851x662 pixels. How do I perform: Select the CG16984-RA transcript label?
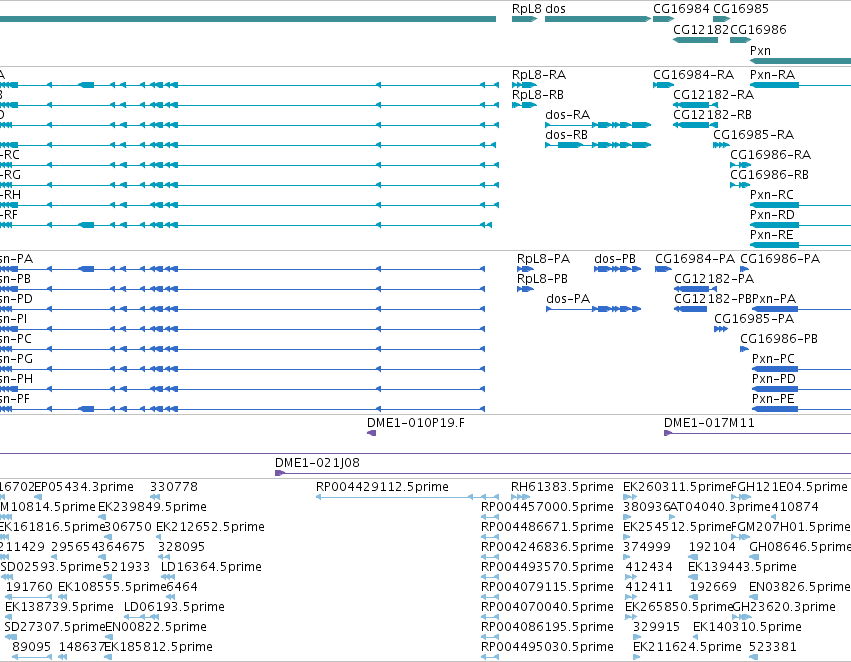tap(694, 75)
